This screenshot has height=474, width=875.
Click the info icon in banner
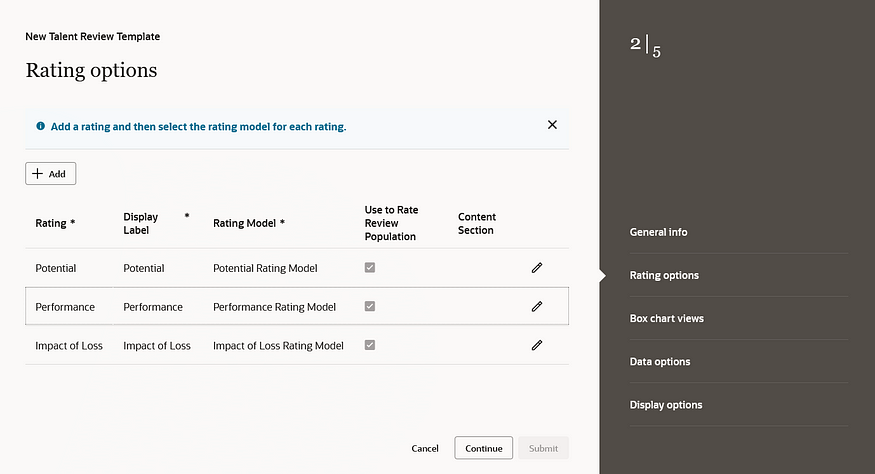point(40,127)
